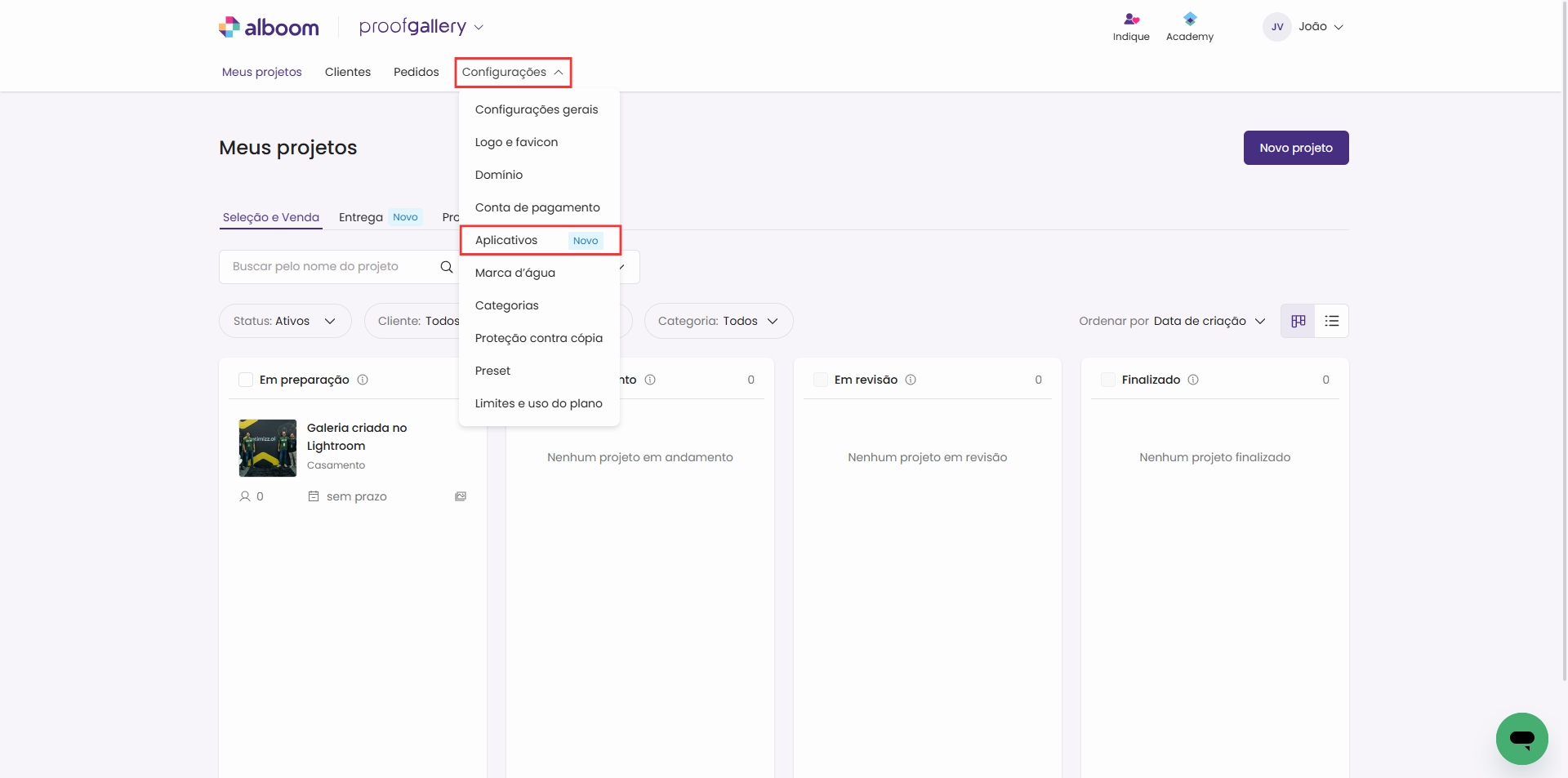This screenshot has width=1568, height=778.
Task: Open Ordenar por Data de criação dropdown
Action: [x=1172, y=321]
